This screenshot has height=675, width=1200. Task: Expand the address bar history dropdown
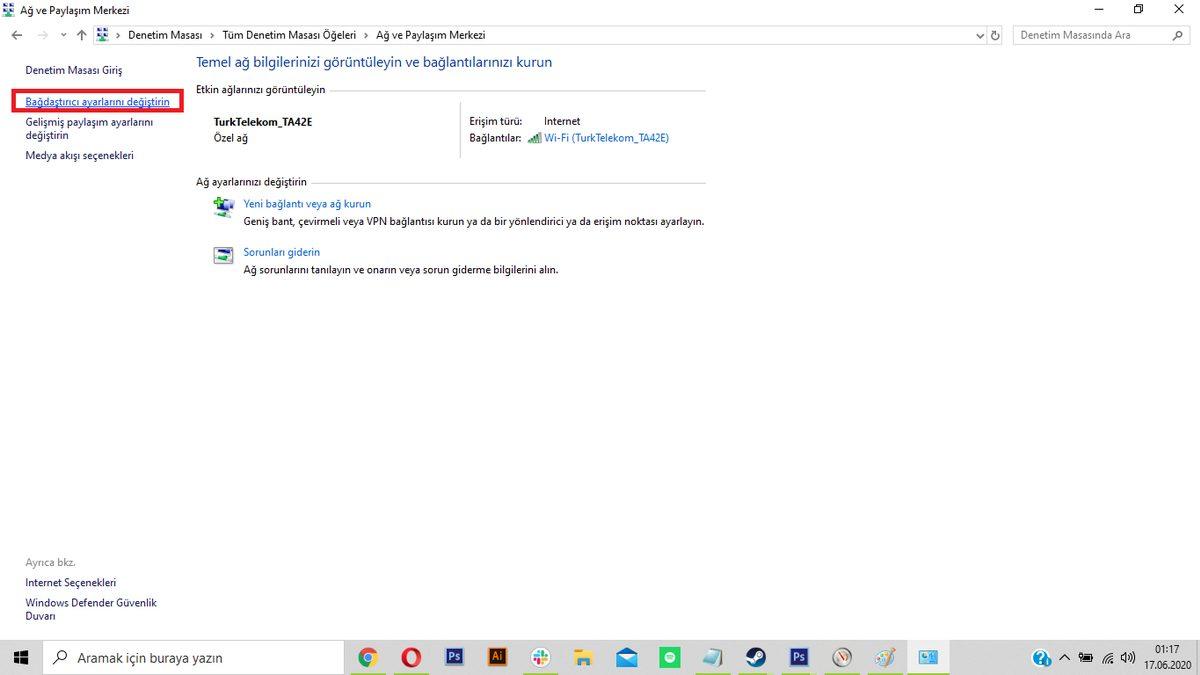(979, 35)
